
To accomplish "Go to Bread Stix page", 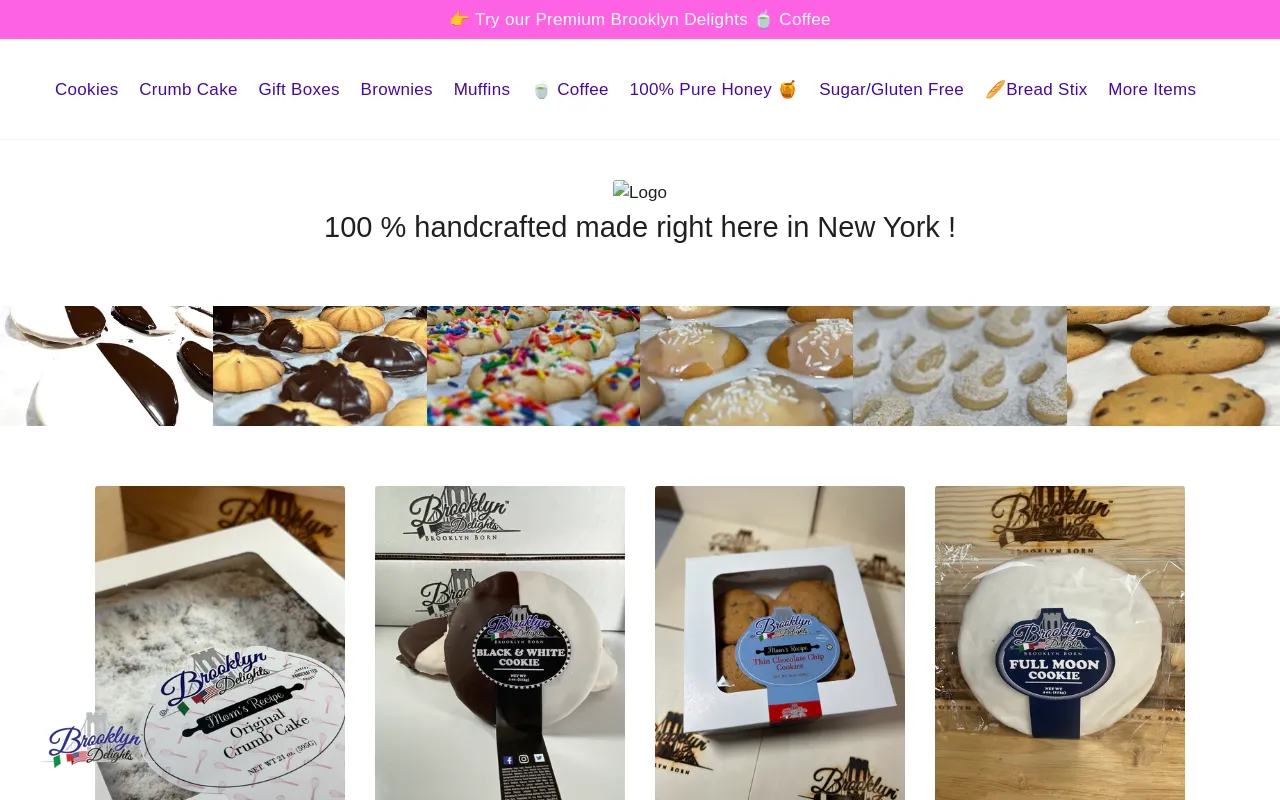I will point(1036,90).
